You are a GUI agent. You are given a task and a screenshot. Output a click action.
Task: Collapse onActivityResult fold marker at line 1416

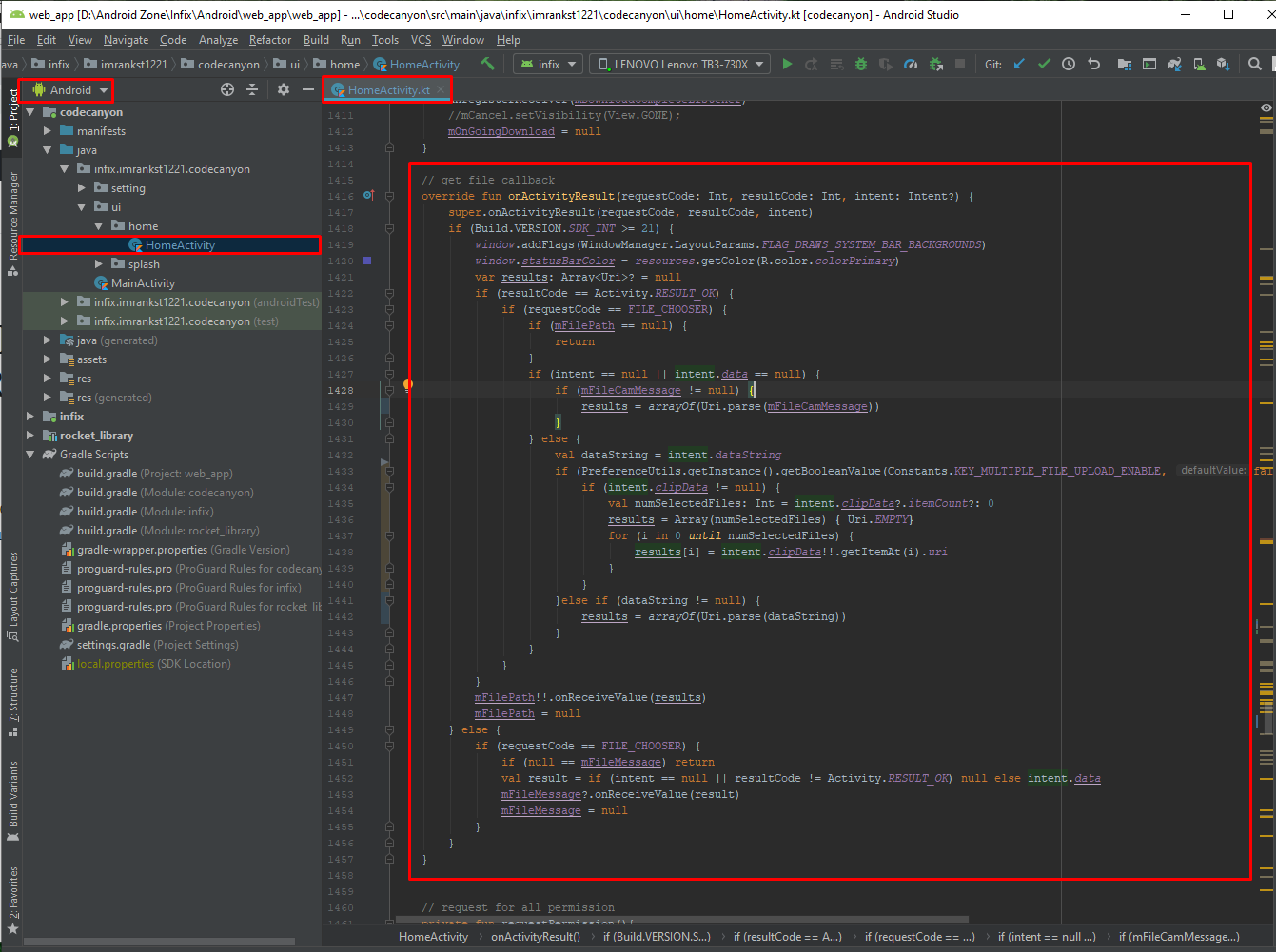(389, 197)
